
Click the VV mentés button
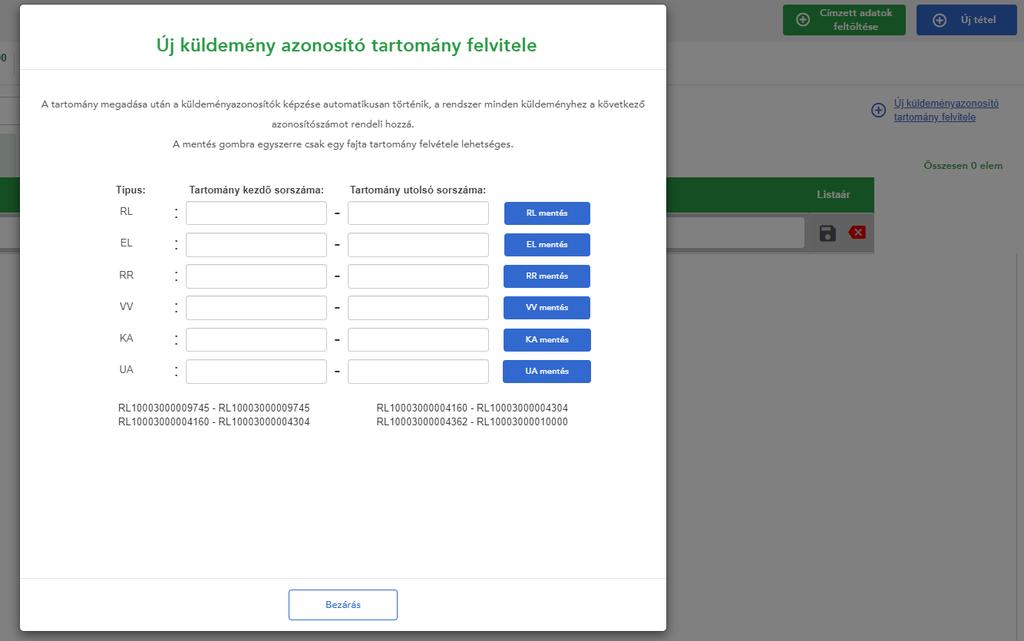pyautogui.click(x=547, y=307)
